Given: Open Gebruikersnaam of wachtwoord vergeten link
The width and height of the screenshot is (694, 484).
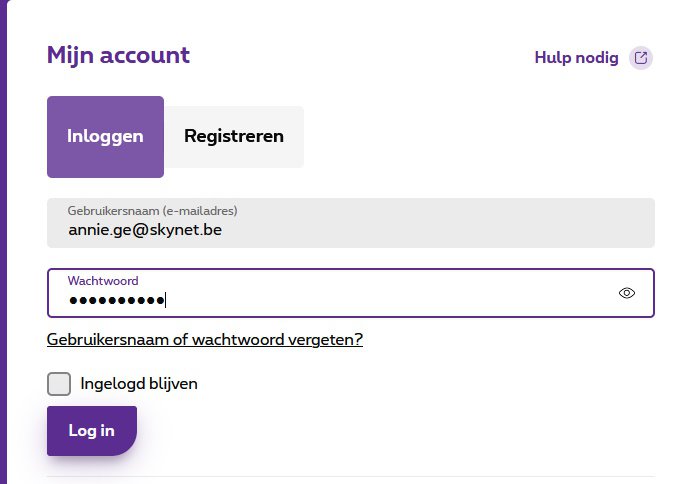Looking at the screenshot, I should tap(204, 340).
